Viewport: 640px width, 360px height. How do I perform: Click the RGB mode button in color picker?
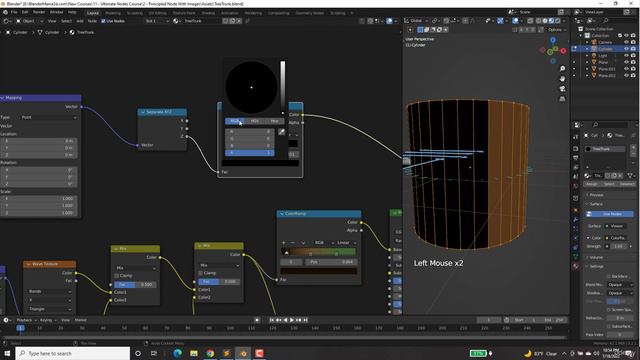pyautogui.click(x=235, y=121)
